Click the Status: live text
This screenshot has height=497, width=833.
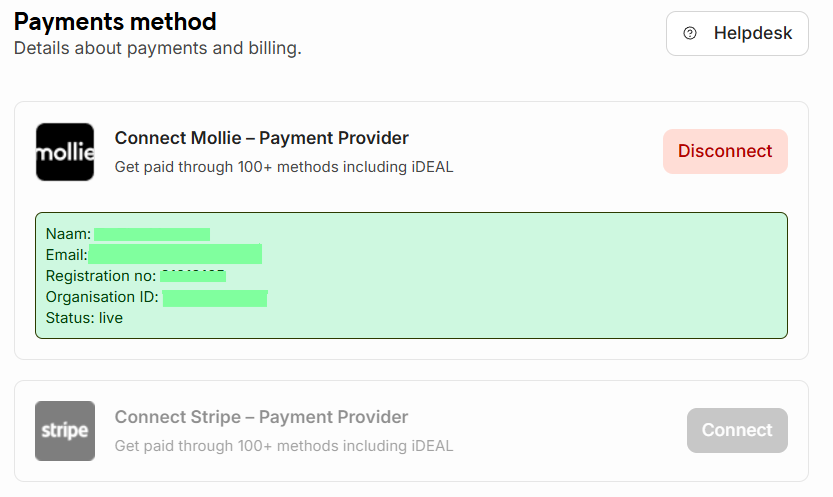[x=84, y=318]
